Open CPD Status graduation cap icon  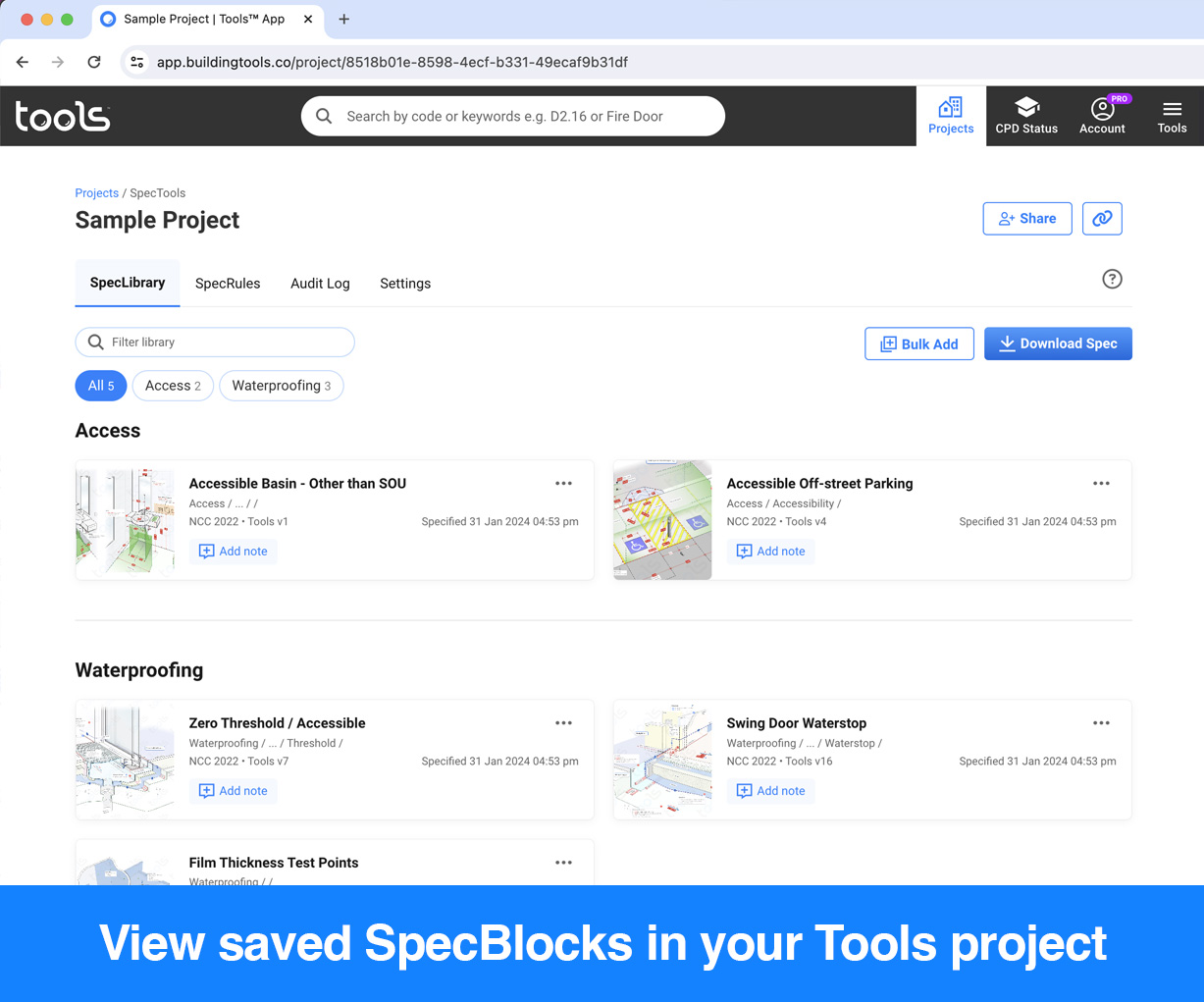[1026, 108]
